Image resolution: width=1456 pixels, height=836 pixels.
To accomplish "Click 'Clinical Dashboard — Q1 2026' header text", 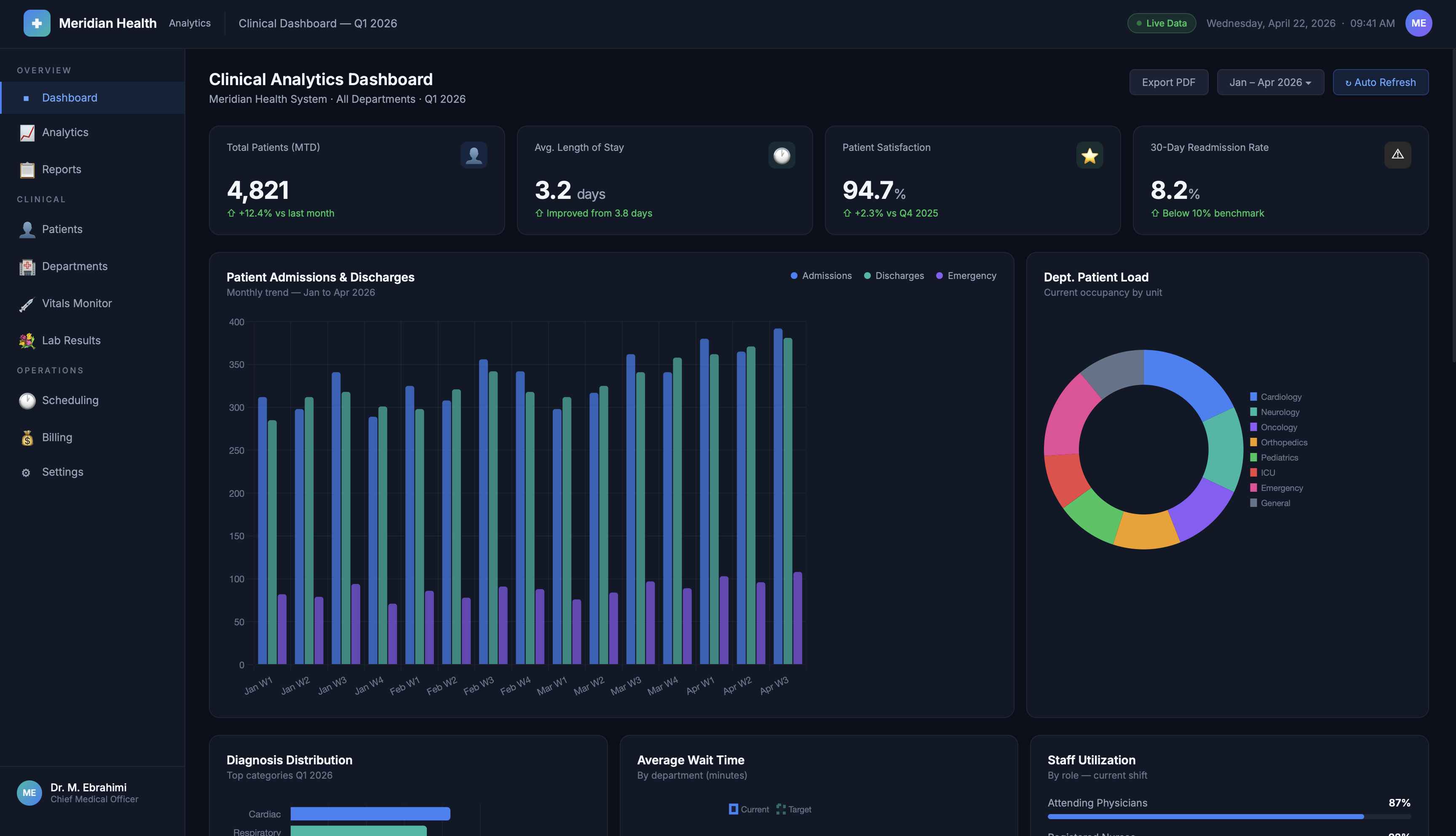I will (x=317, y=23).
